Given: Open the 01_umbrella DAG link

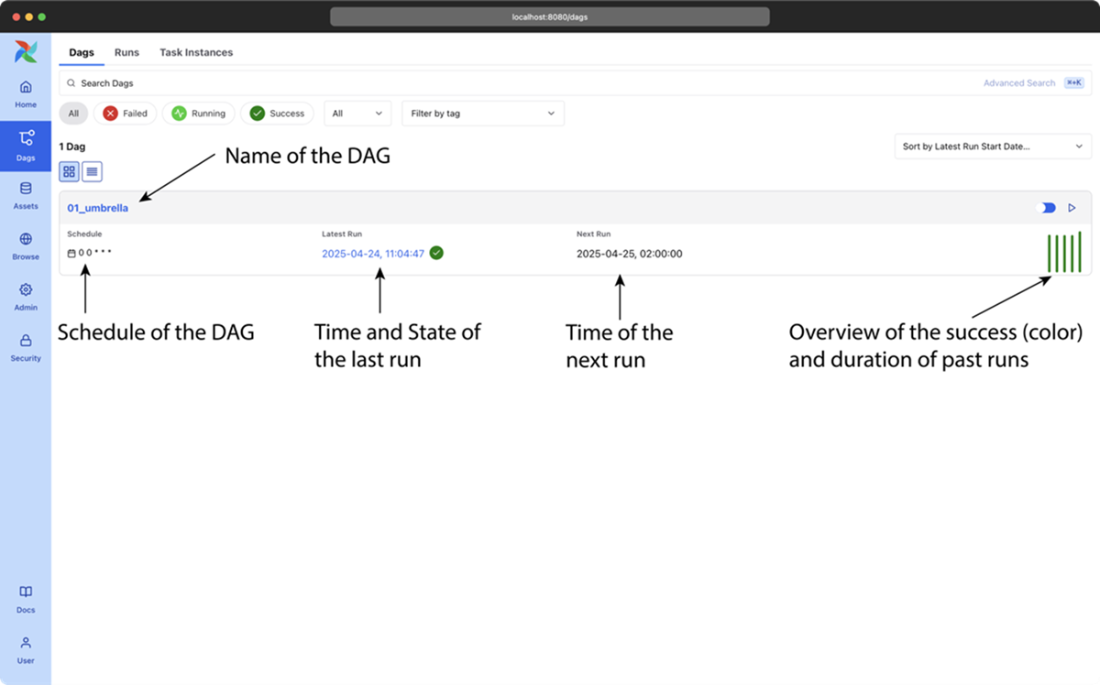Looking at the screenshot, I should pyautogui.click(x=98, y=208).
